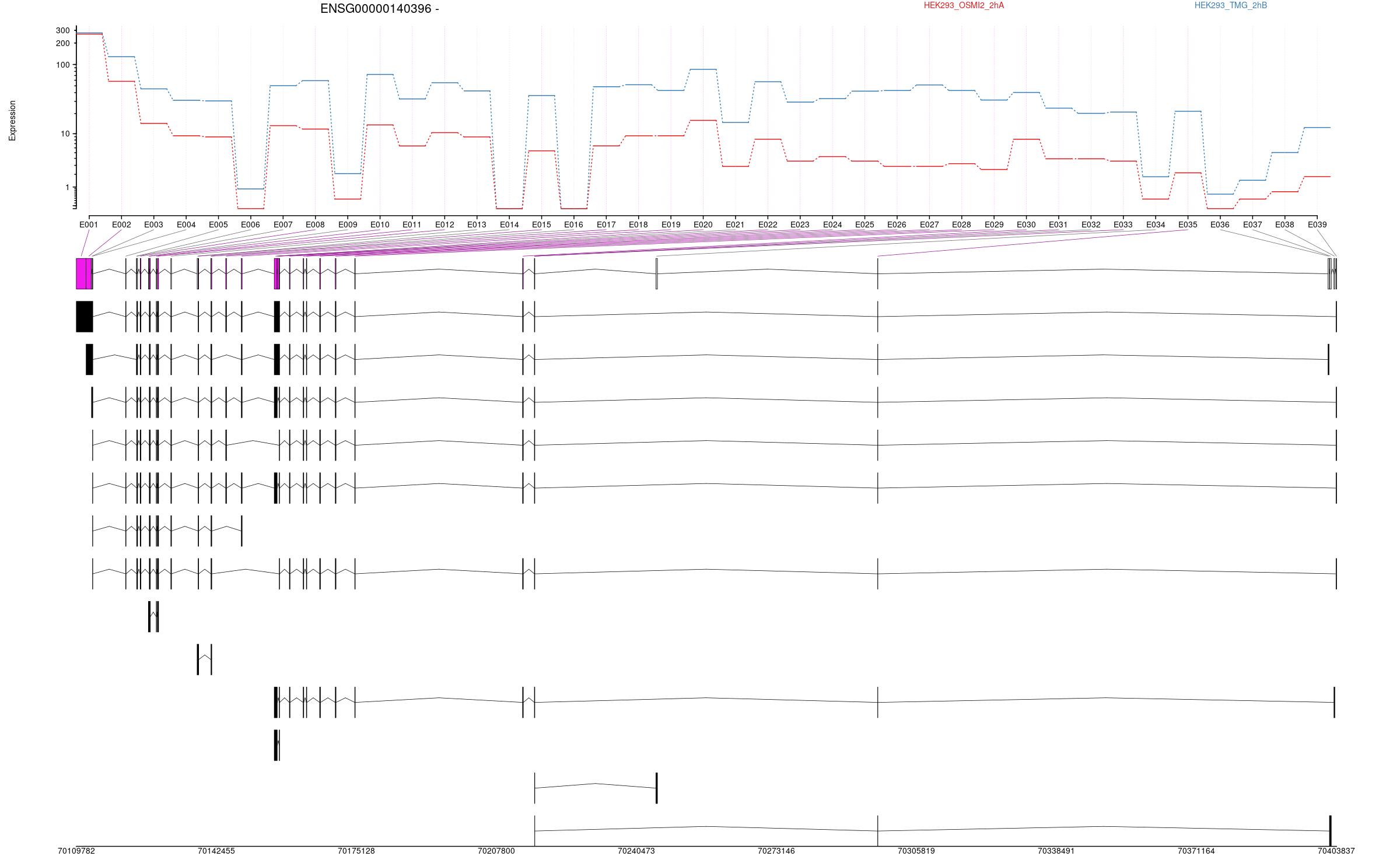Click exon label E034
This screenshot has height=863, width=1400.
coord(1156,224)
